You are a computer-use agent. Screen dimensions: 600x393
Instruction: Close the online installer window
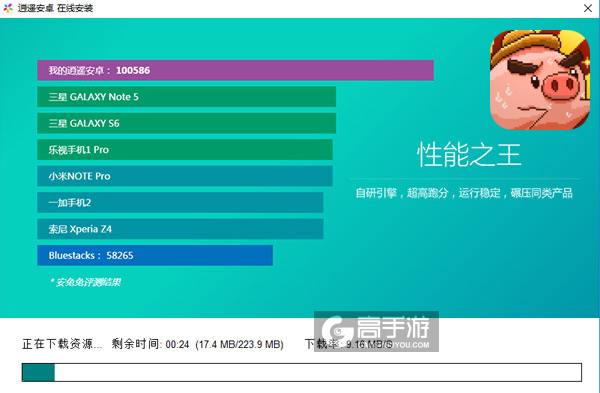point(588,8)
